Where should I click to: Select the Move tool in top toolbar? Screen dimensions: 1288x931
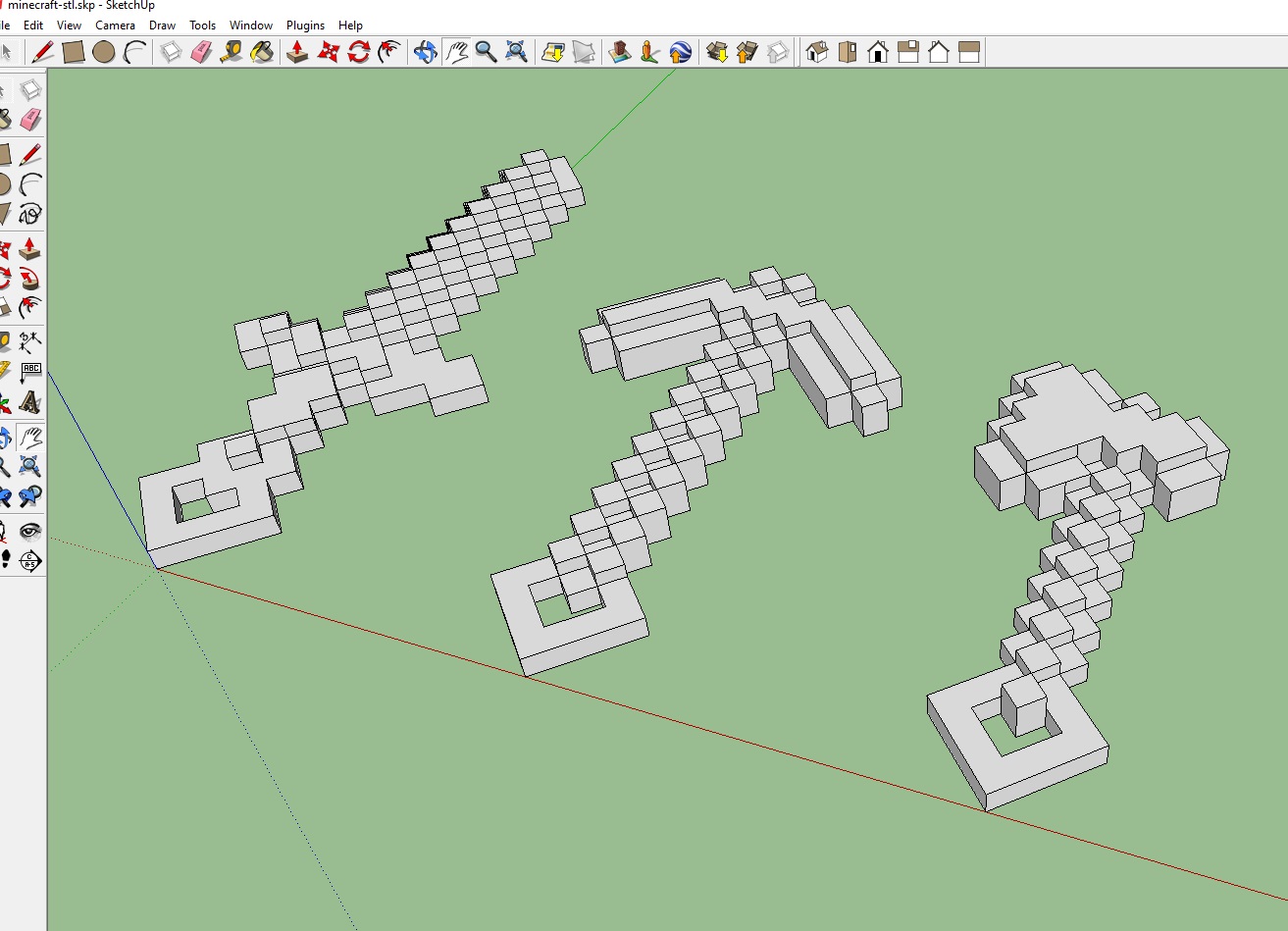329,52
